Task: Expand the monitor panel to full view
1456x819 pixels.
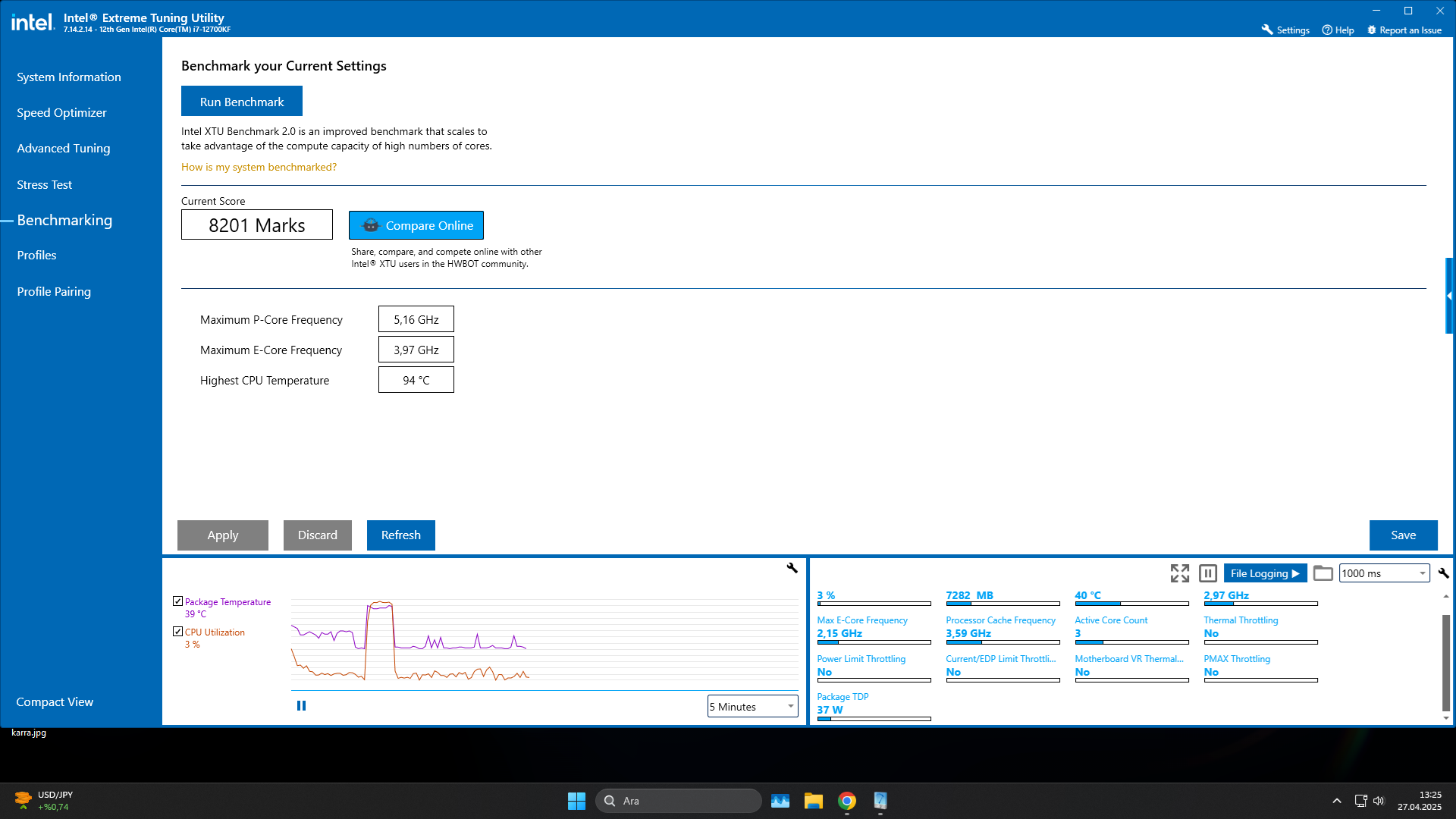Action: [1179, 573]
